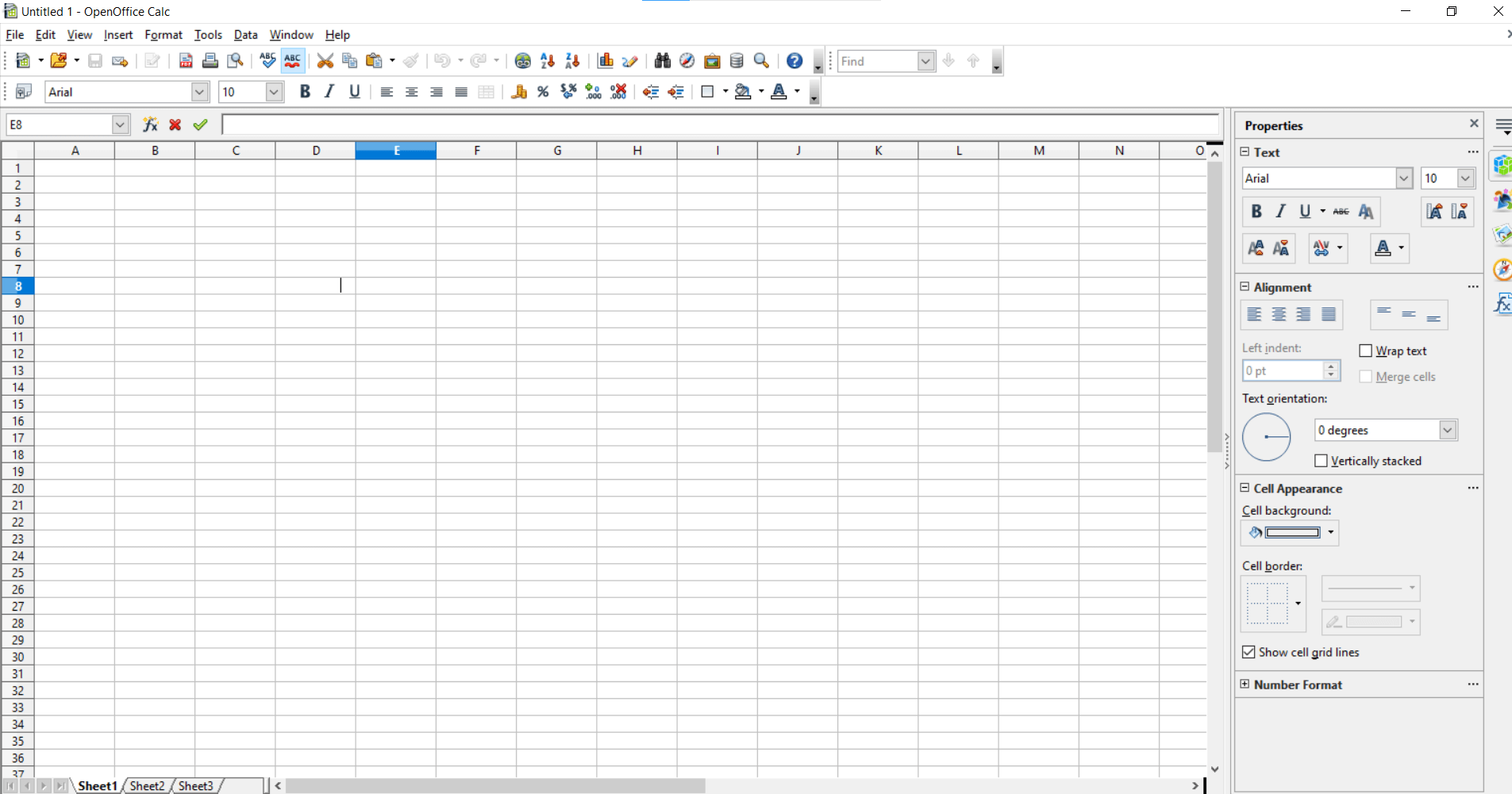1512x794 pixels.
Task: Open Find & Replace with the binoculars icon
Action: [x=662, y=60]
